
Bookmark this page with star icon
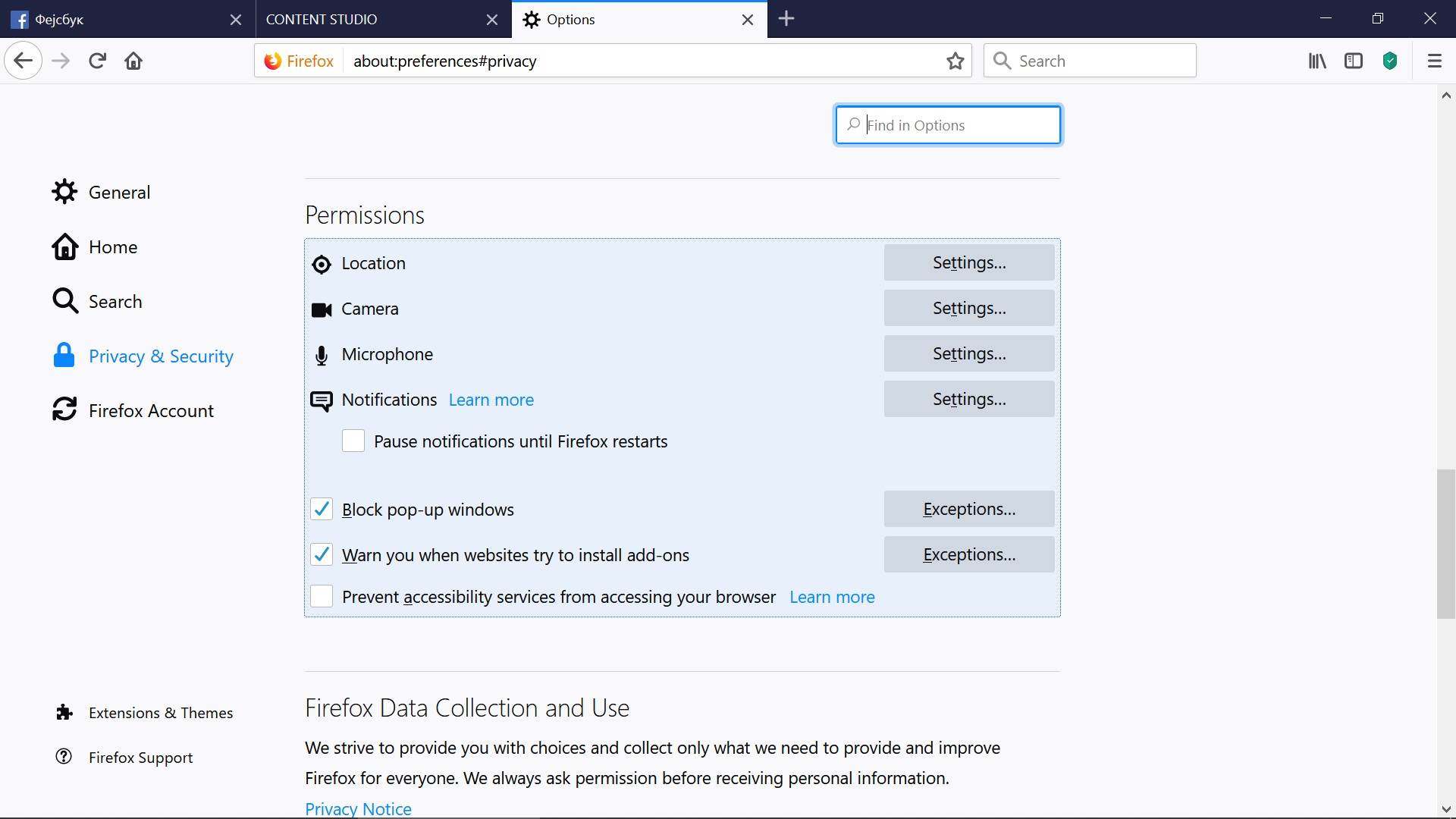coord(955,61)
